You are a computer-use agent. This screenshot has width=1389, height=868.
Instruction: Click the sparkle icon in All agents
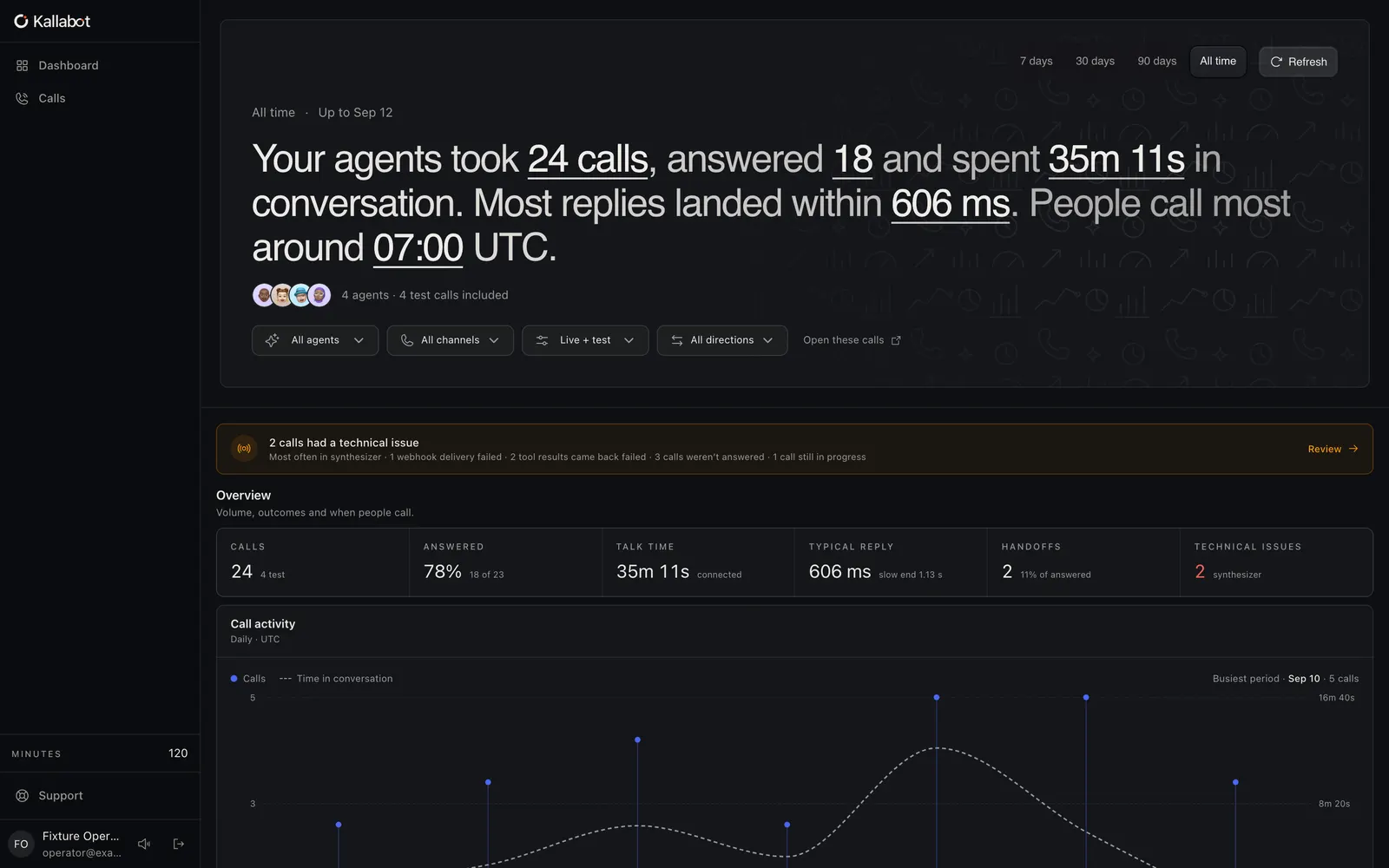[273, 340]
